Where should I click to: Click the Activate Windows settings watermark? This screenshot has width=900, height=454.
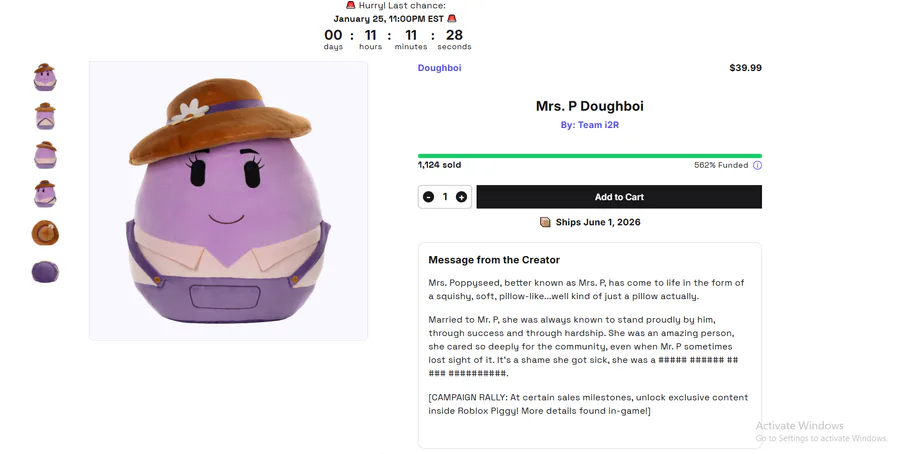click(x=821, y=432)
